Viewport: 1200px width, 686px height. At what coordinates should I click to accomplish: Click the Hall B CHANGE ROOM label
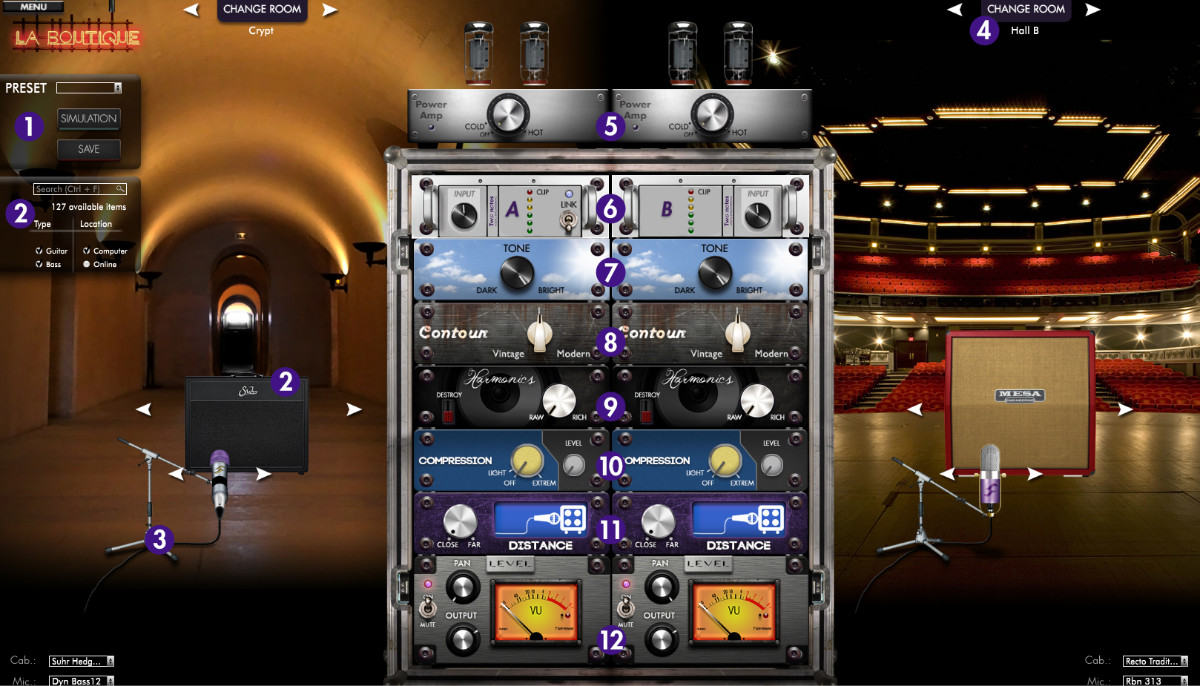pos(1026,10)
